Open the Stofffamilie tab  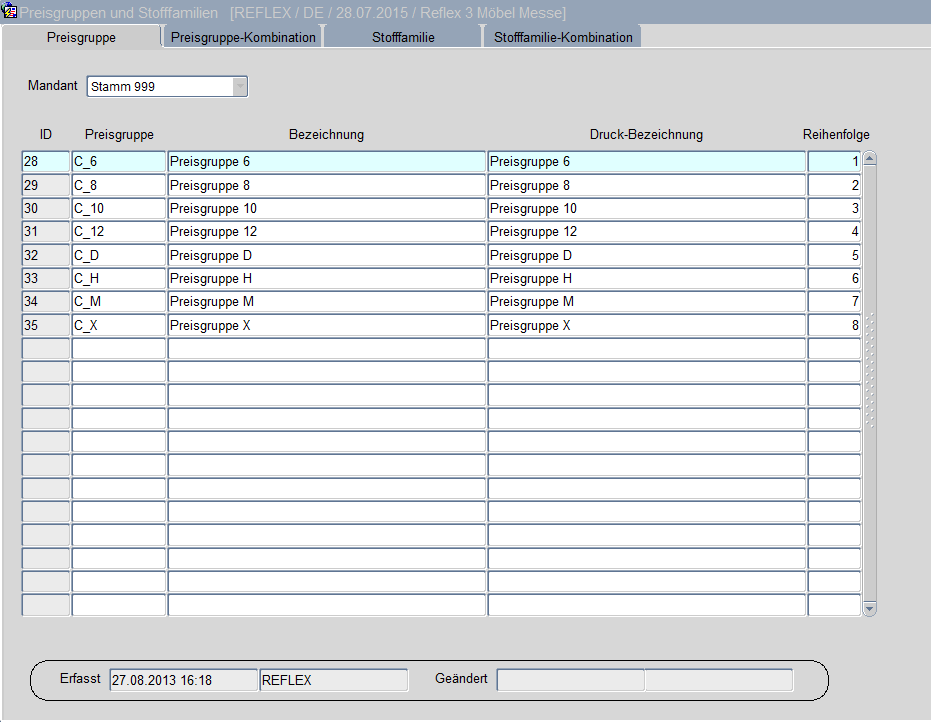click(x=403, y=37)
